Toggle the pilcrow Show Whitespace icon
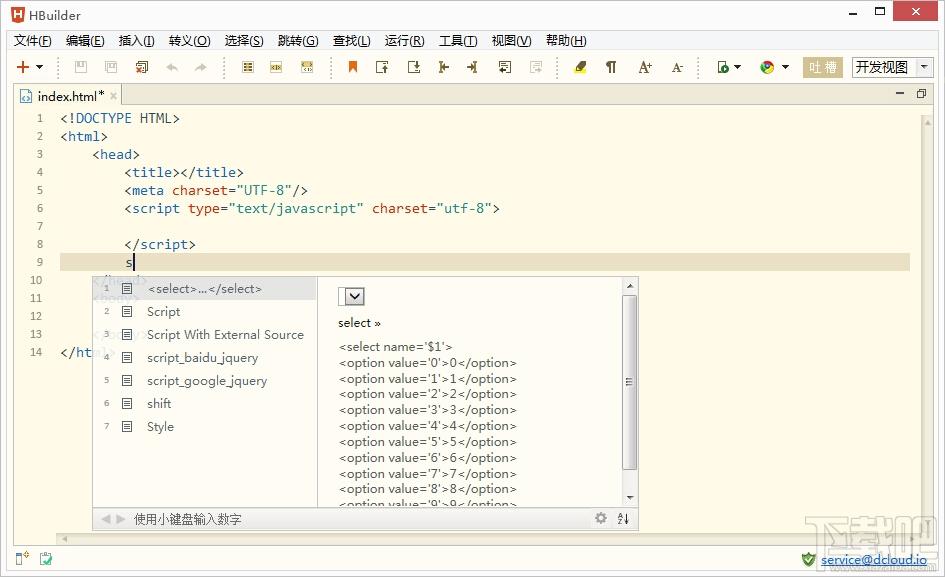945x577 pixels. click(x=611, y=67)
